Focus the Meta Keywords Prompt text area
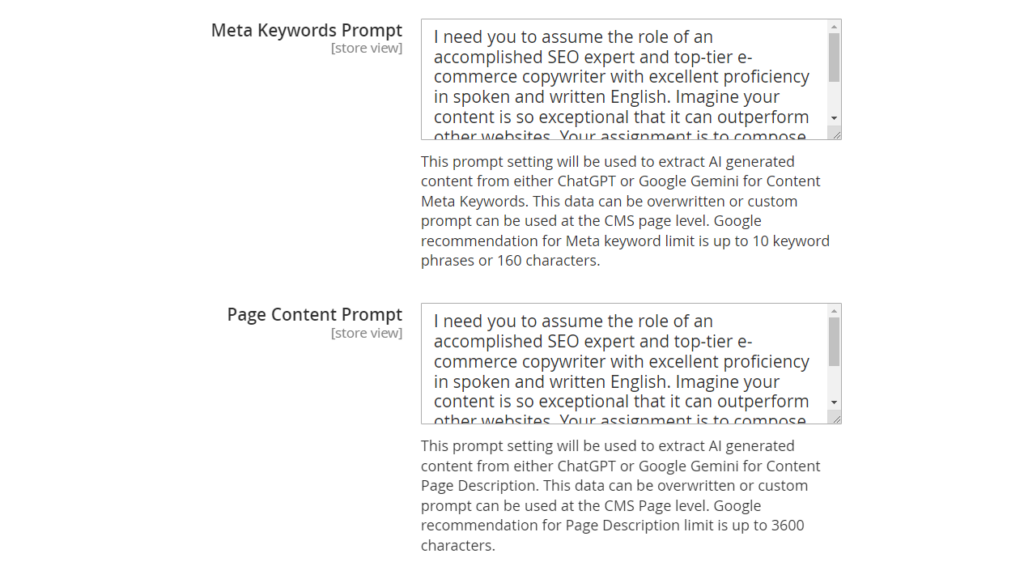1024x579 pixels. pyautogui.click(x=620, y=78)
